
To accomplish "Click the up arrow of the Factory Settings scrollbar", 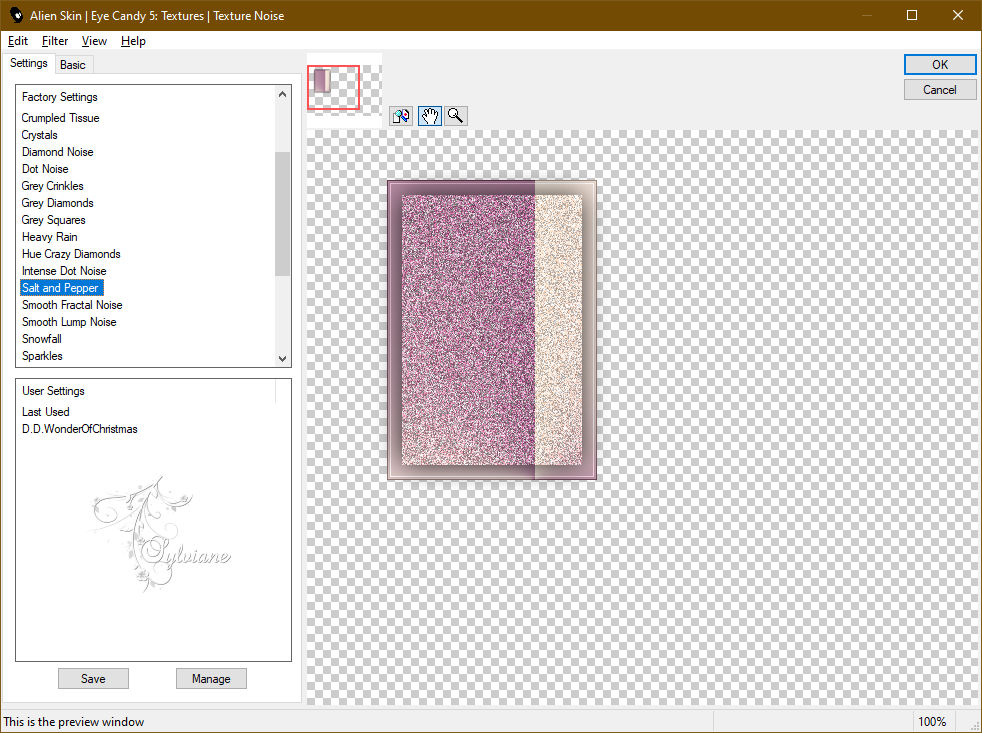I will pyautogui.click(x=282, y=94).
